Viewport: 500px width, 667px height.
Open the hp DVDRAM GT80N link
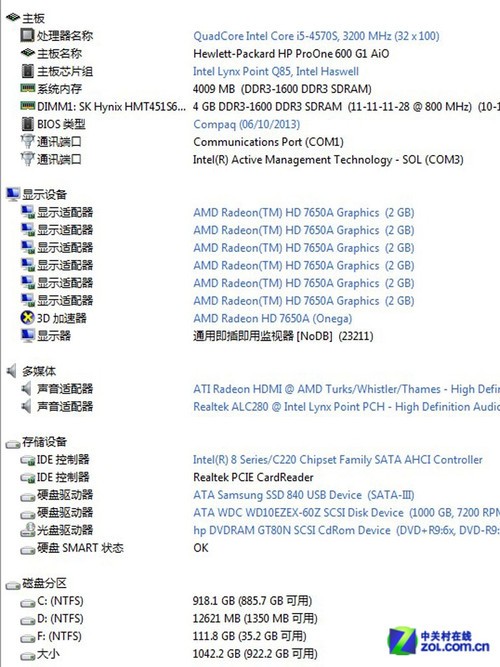(346, 530)
